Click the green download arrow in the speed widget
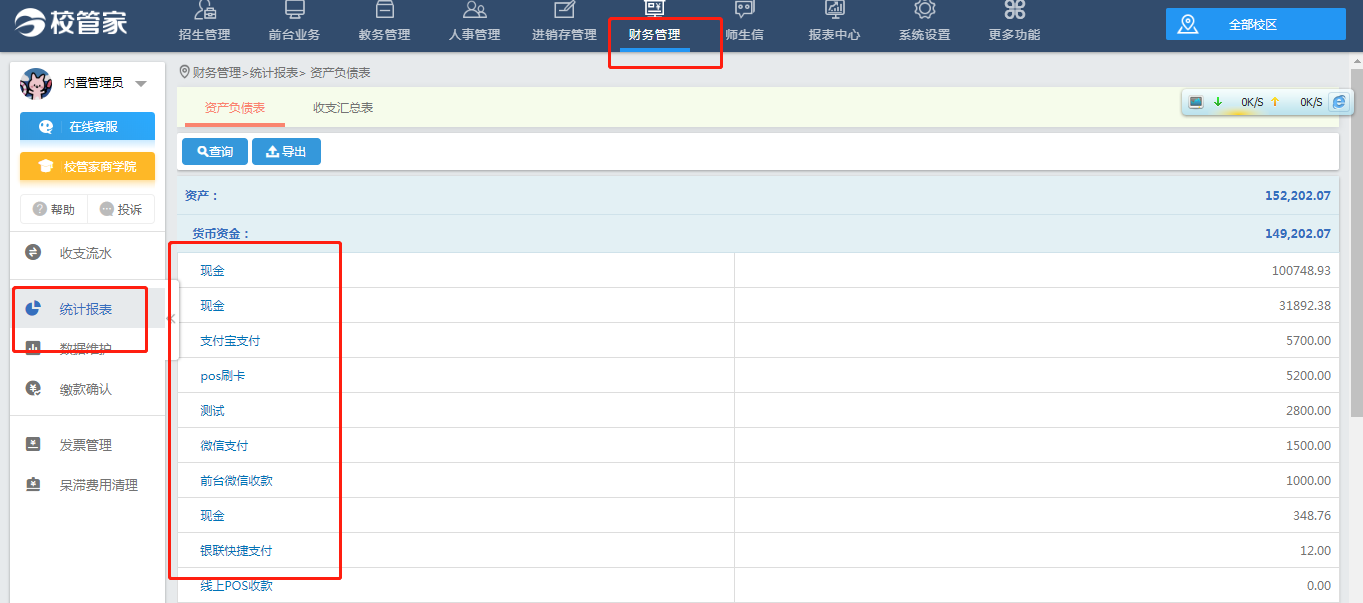The height and width of the screenshot is (603, 1363). [1218, 101]
